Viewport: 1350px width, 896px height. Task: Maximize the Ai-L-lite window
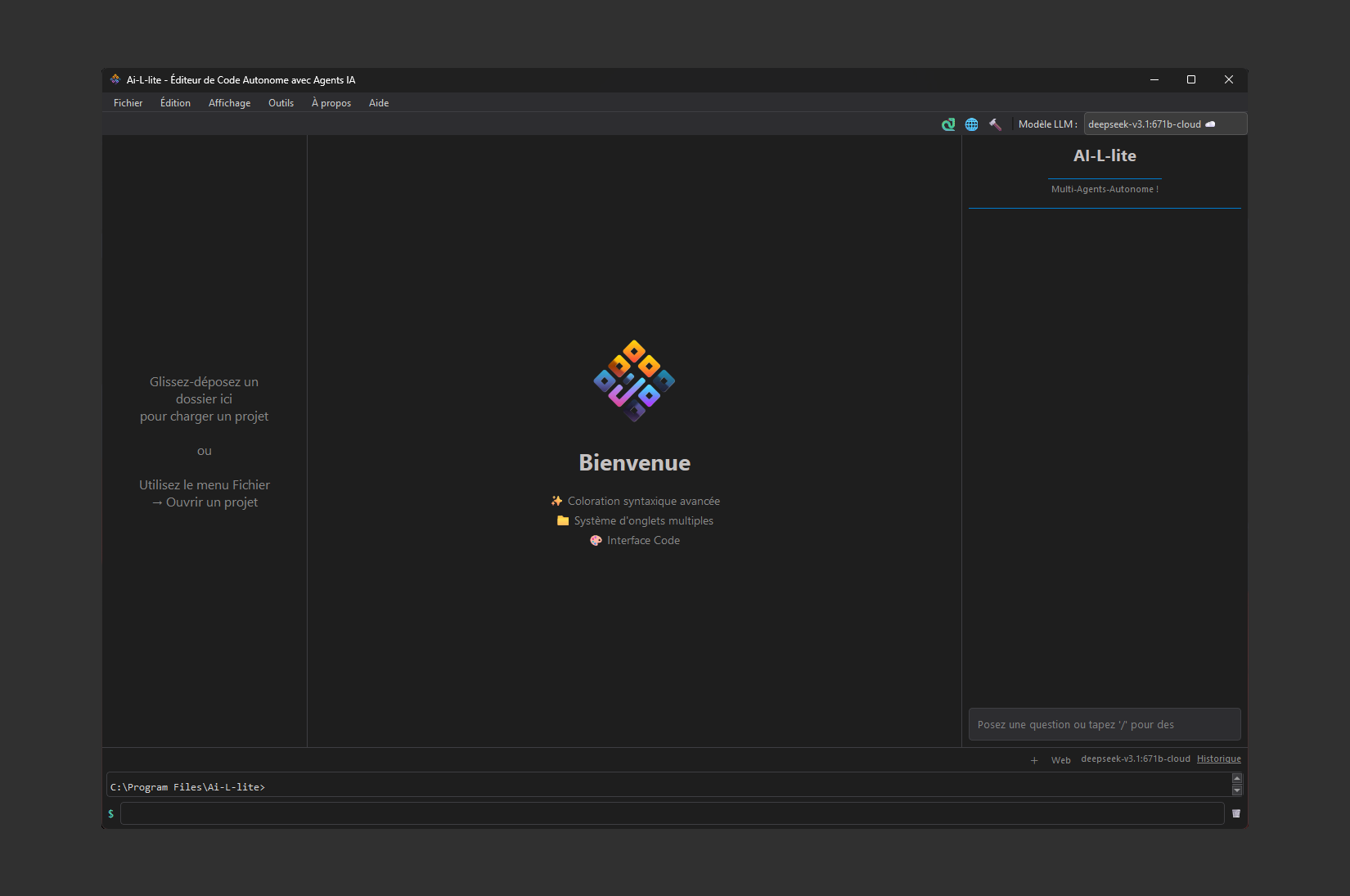pyautogui.click(x=1191, y=79)
